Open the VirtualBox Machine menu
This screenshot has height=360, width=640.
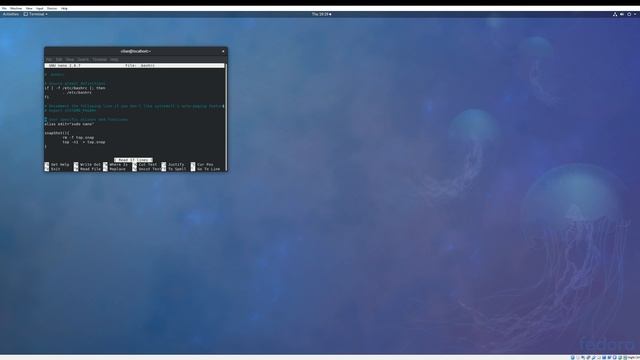[16, 8]
